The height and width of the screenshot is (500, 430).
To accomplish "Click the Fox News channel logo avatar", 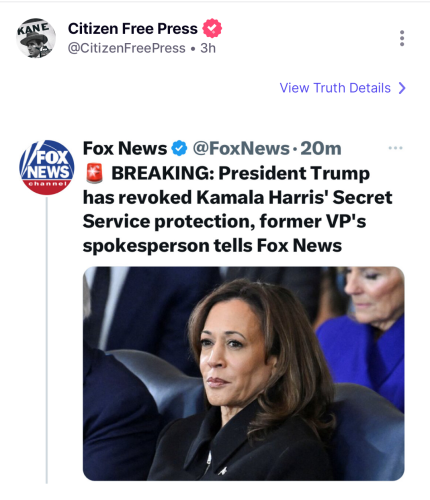I will point(47,167).
